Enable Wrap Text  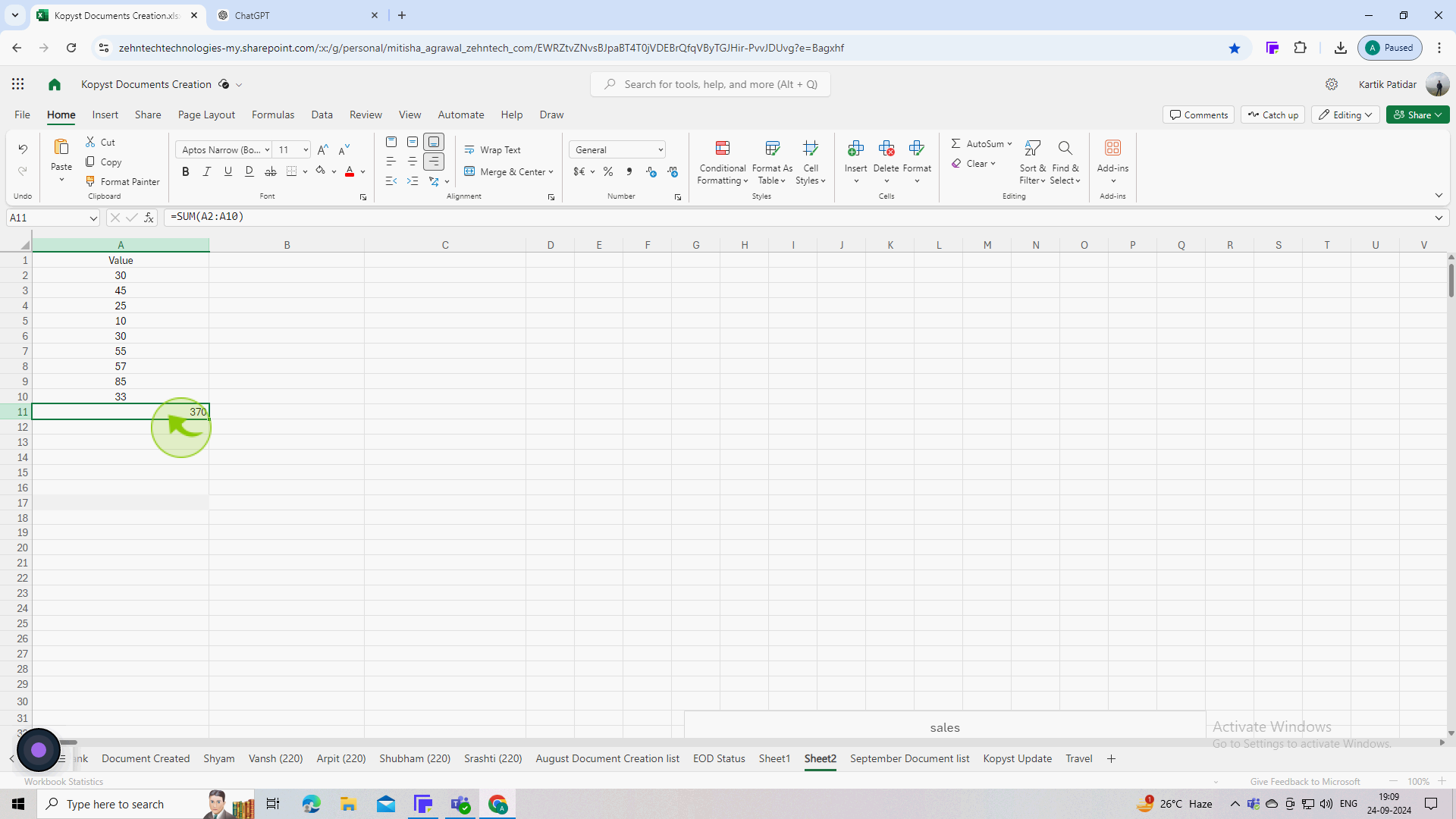tap(493, 149)
